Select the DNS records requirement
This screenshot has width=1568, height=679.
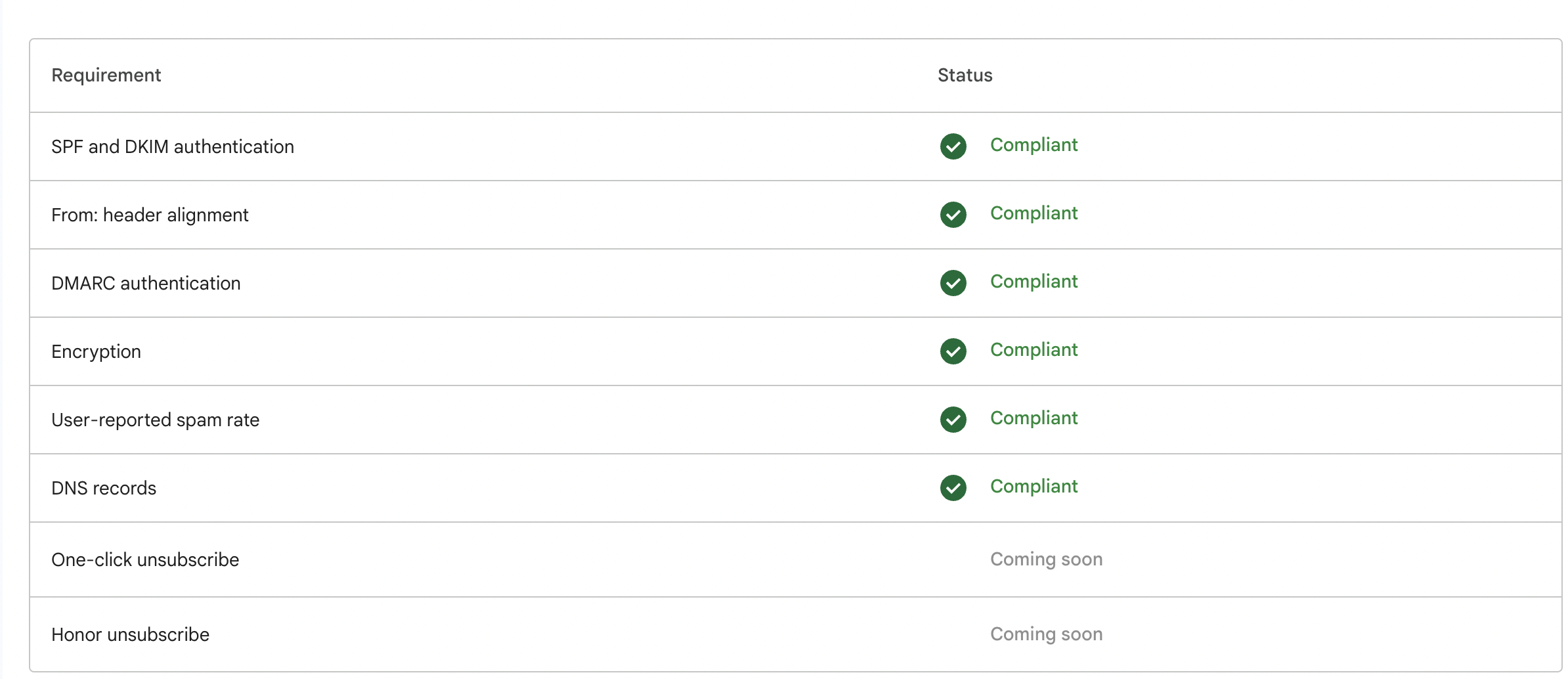point(104,488)
